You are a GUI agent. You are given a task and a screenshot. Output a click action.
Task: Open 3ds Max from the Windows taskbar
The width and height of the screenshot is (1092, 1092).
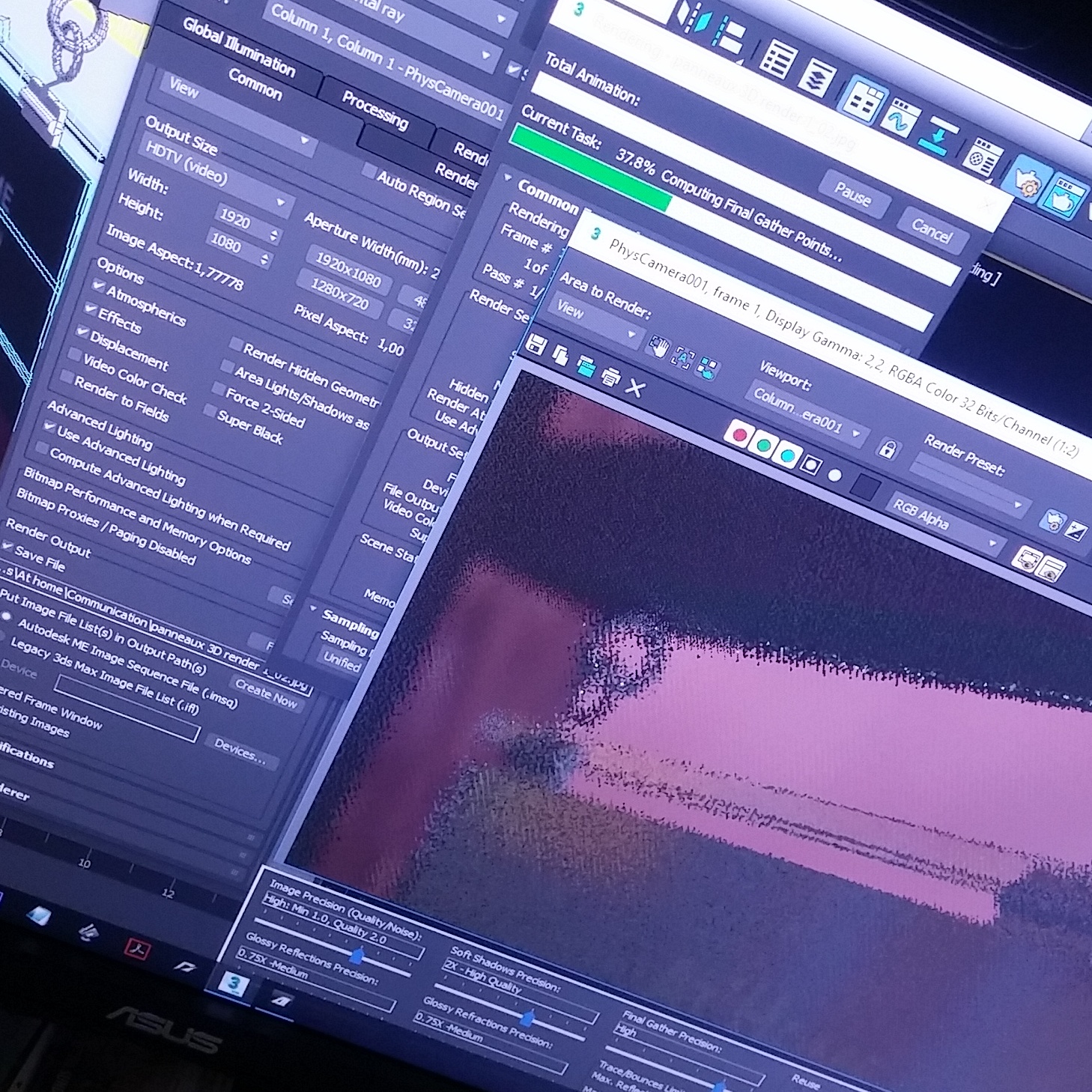pos(233,983)
